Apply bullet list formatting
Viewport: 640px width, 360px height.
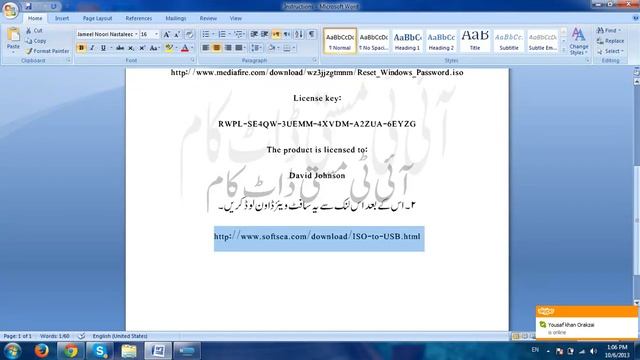(206, 34)
